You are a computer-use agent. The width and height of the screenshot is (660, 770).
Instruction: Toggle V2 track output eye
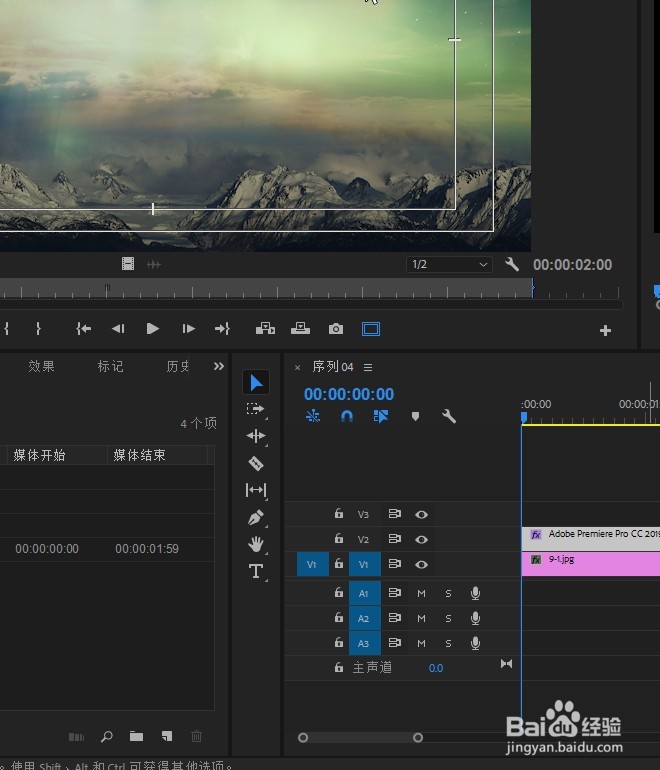[421, 539]
